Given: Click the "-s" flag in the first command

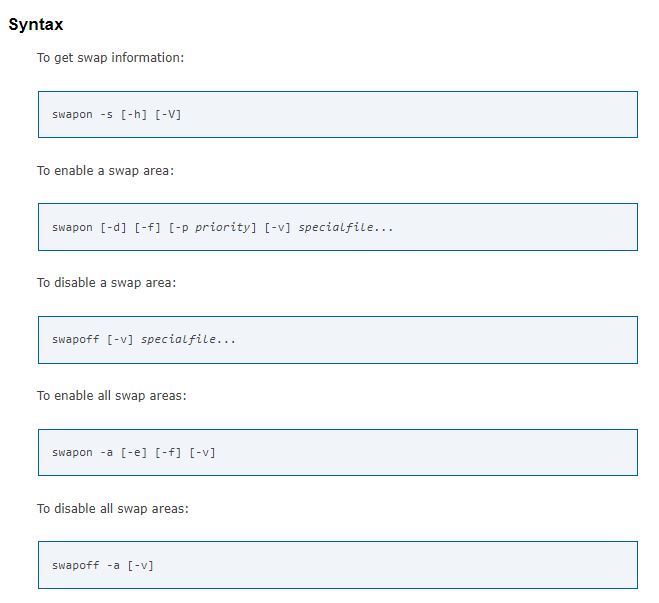Looking at the screenshot, I should pos(106,115).
